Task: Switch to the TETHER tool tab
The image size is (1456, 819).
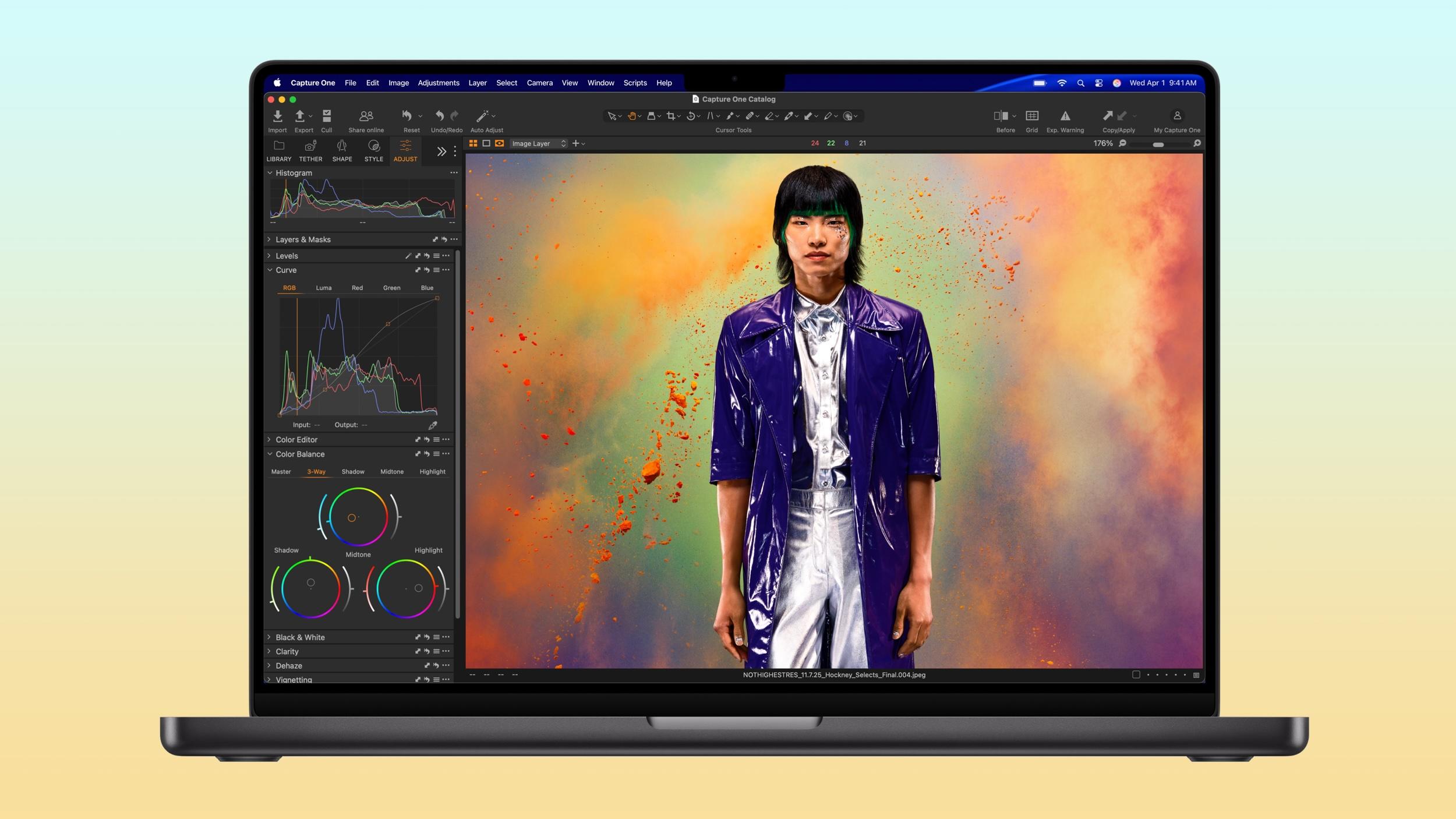Action: pyautogui.click(x=310, y=150)
